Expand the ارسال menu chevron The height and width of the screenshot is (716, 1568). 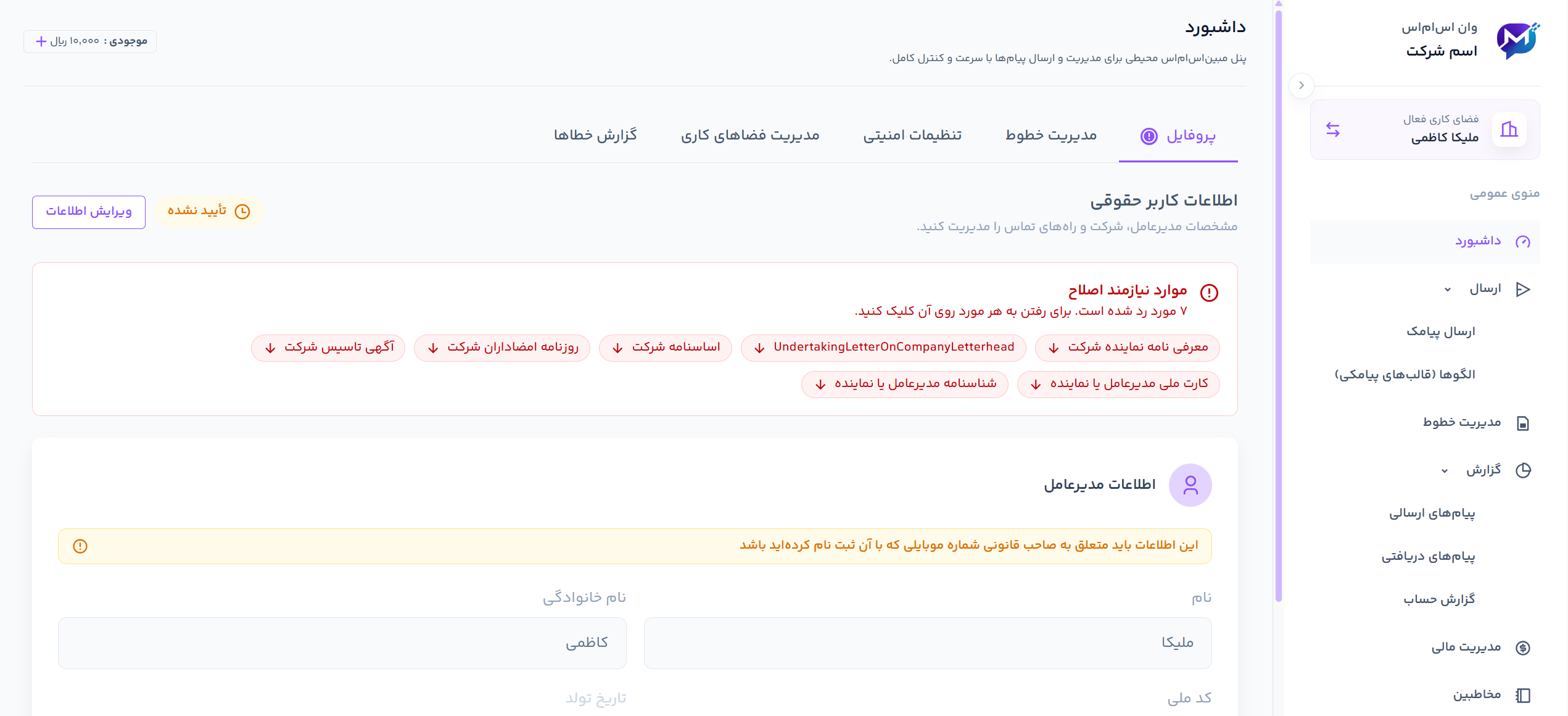tap(1448, 289)
